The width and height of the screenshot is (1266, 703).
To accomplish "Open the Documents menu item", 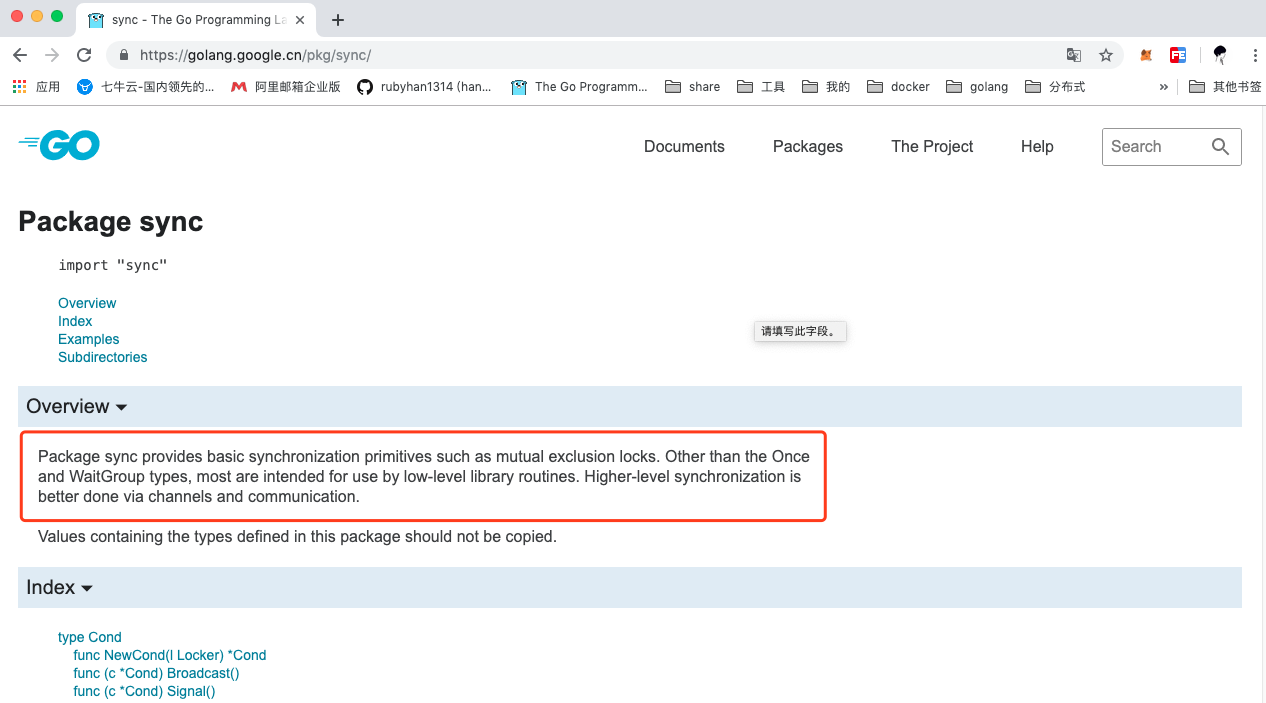I will (x=684, y=147).
